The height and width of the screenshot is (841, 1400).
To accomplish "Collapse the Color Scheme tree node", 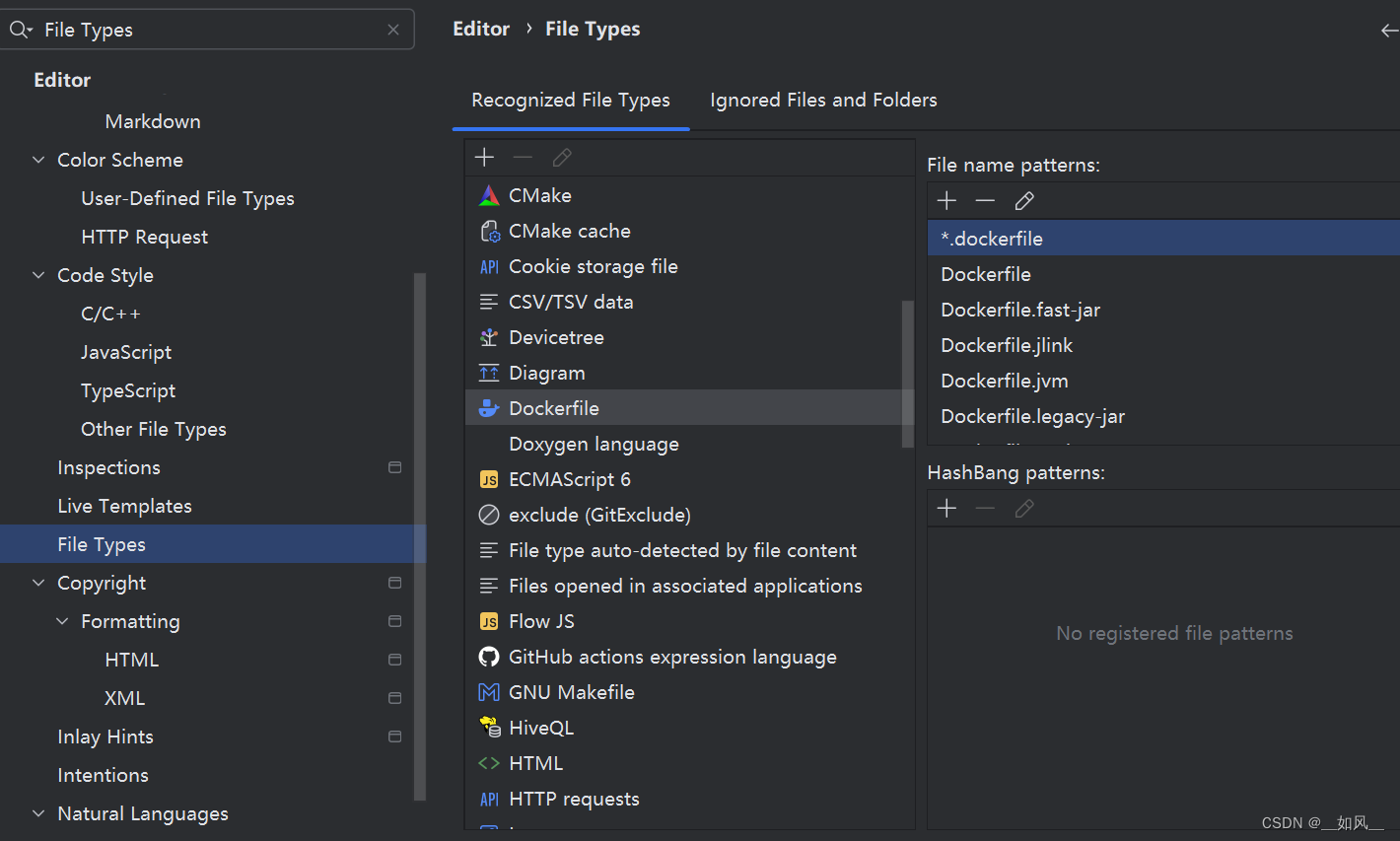I will coord(38,160).
